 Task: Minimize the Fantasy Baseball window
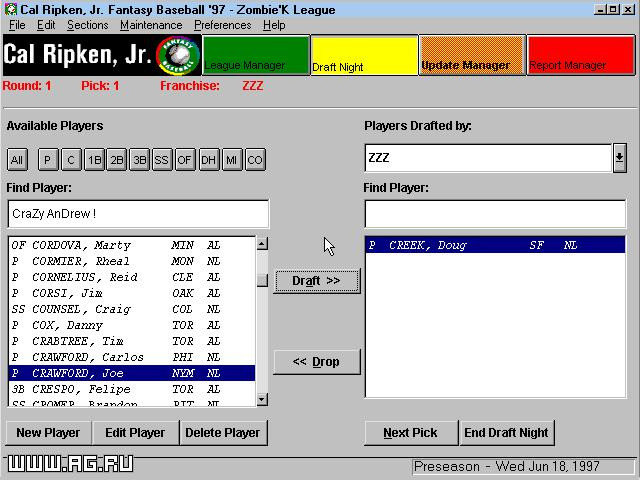point(600,9)
